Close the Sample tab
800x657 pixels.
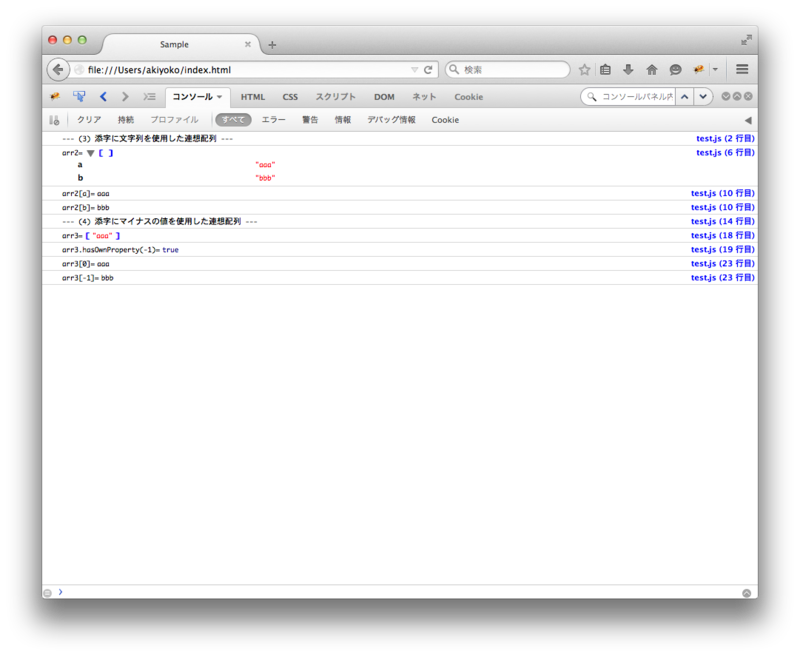(x=248, y=44)
